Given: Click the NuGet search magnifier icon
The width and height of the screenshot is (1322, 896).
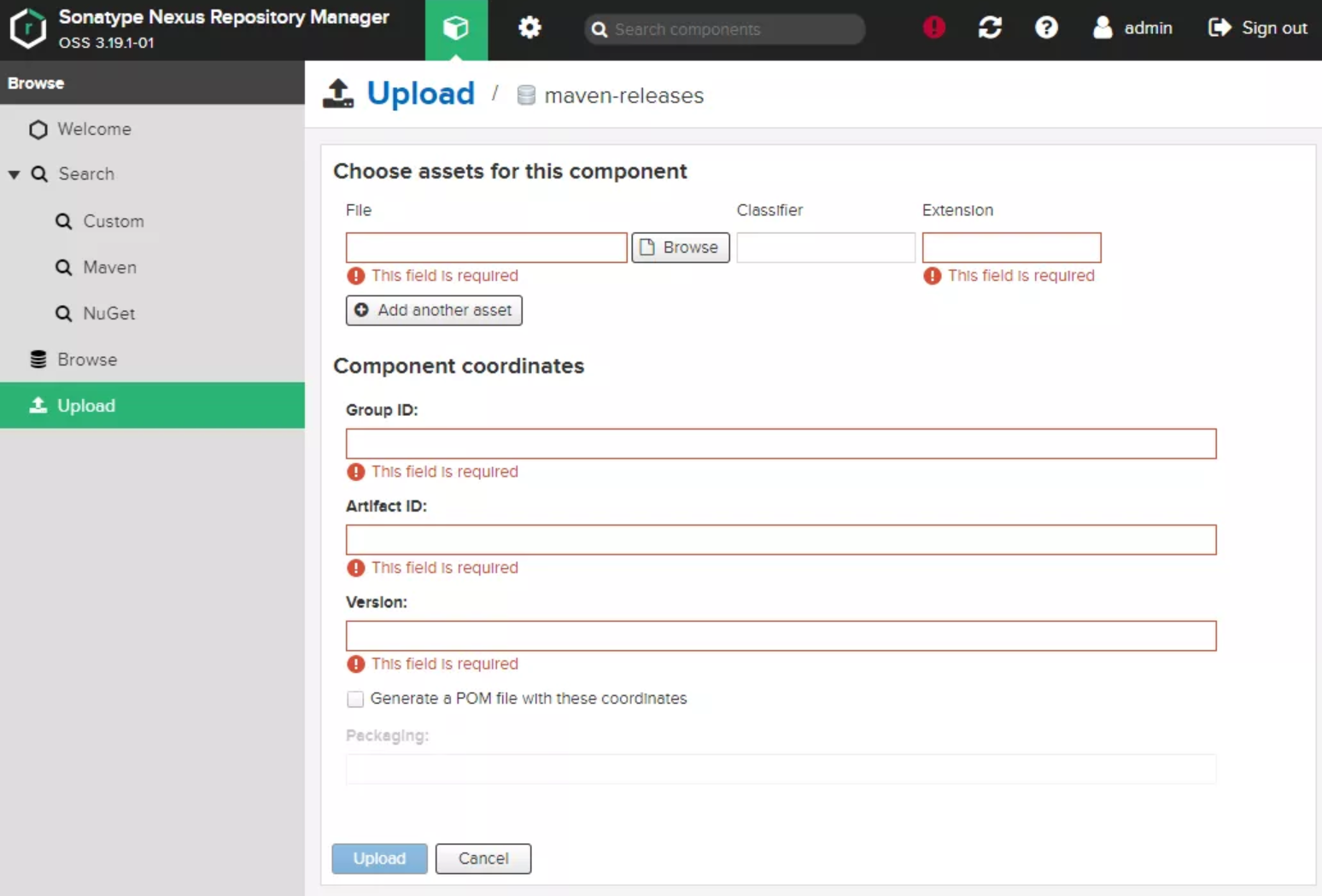Looking at the screenshot, I should point(64,313).
